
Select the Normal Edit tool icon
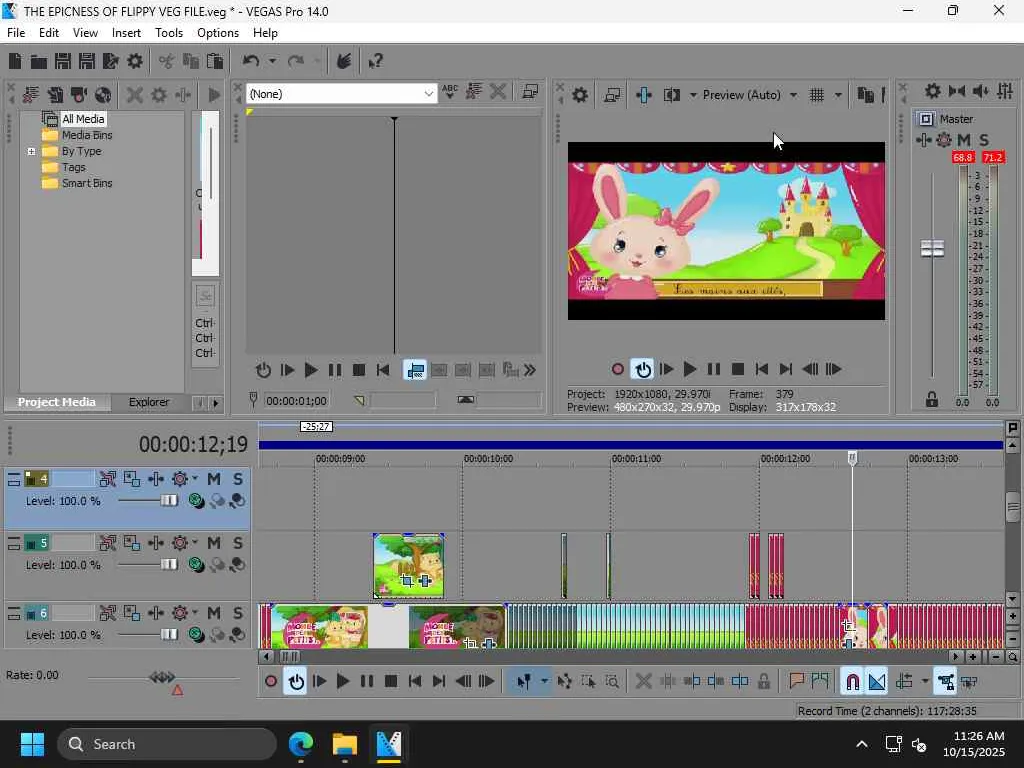tap(523, 681)
